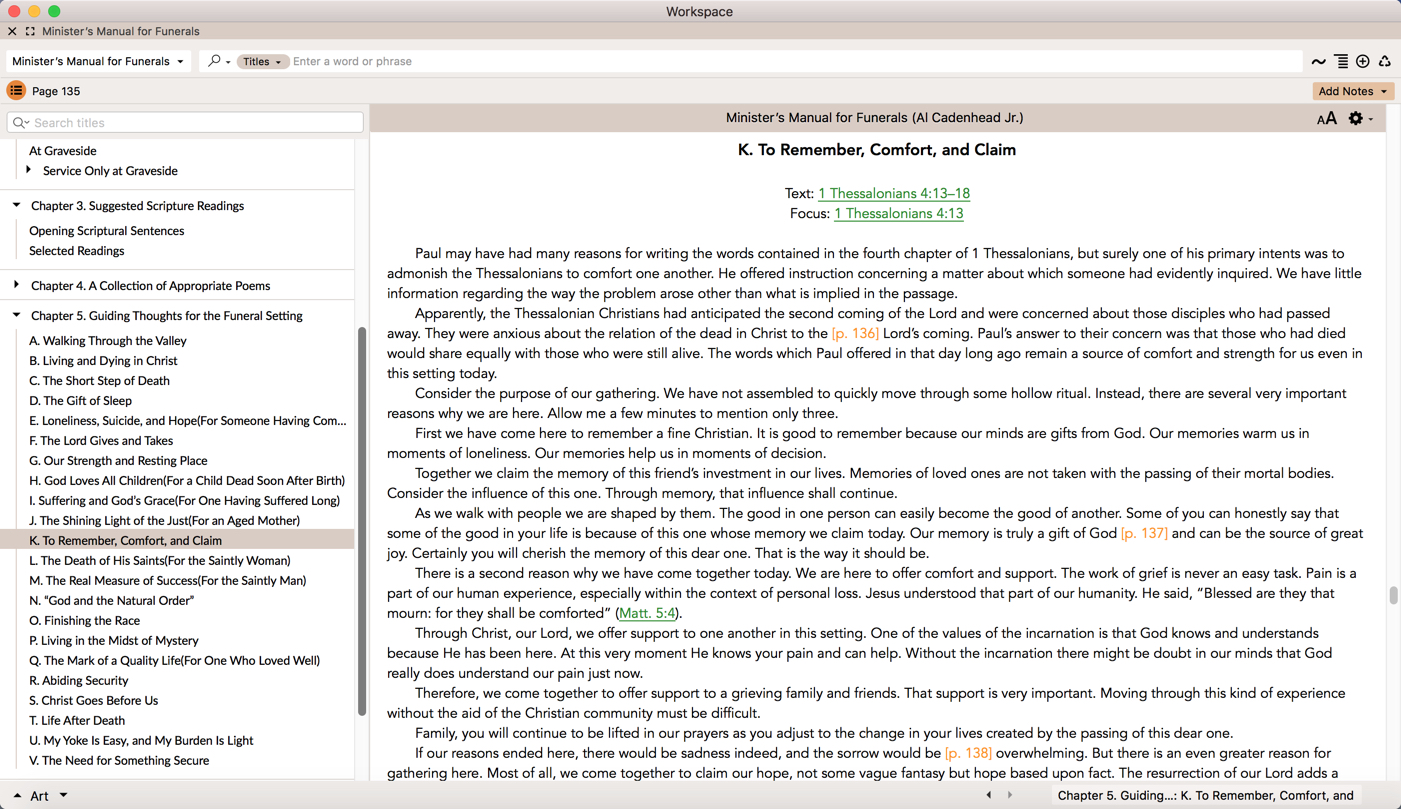
Task: Select D. The Gift of Sleep
Action: pyautogui.click(x=80, y=401)
